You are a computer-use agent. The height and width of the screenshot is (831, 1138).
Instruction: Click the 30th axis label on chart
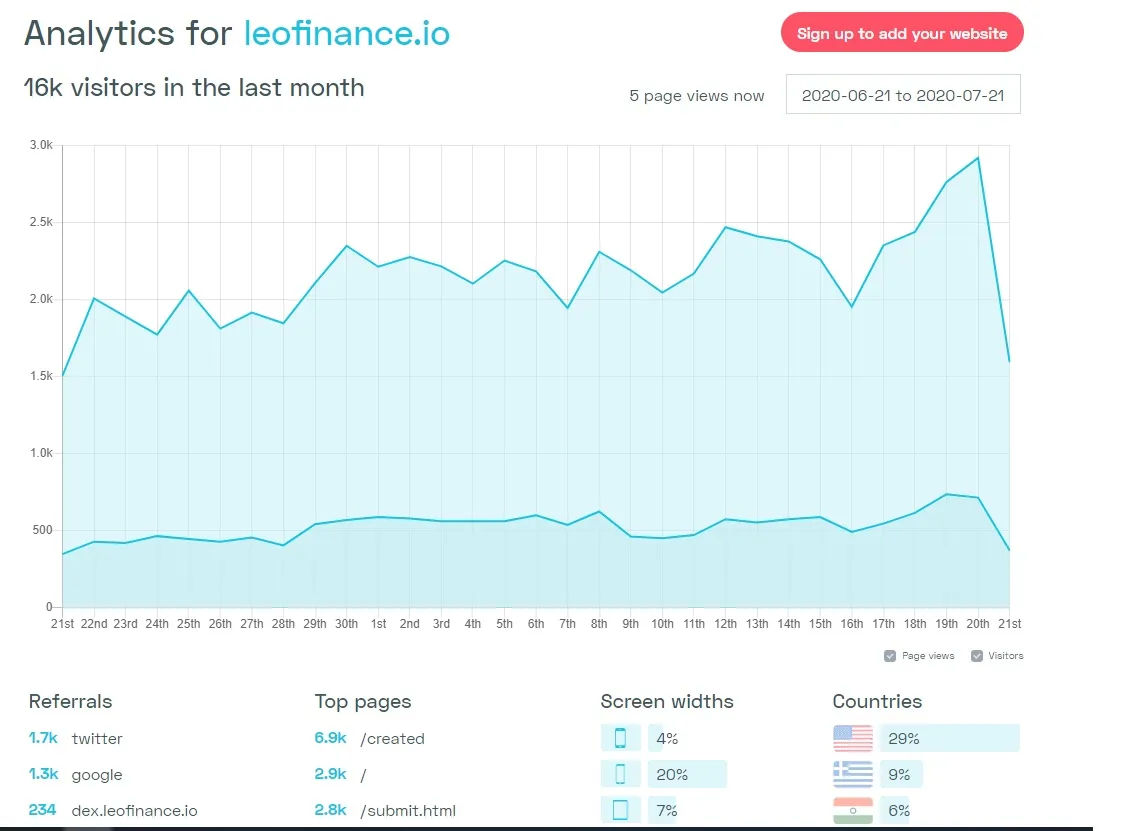[x=346, y=623]
